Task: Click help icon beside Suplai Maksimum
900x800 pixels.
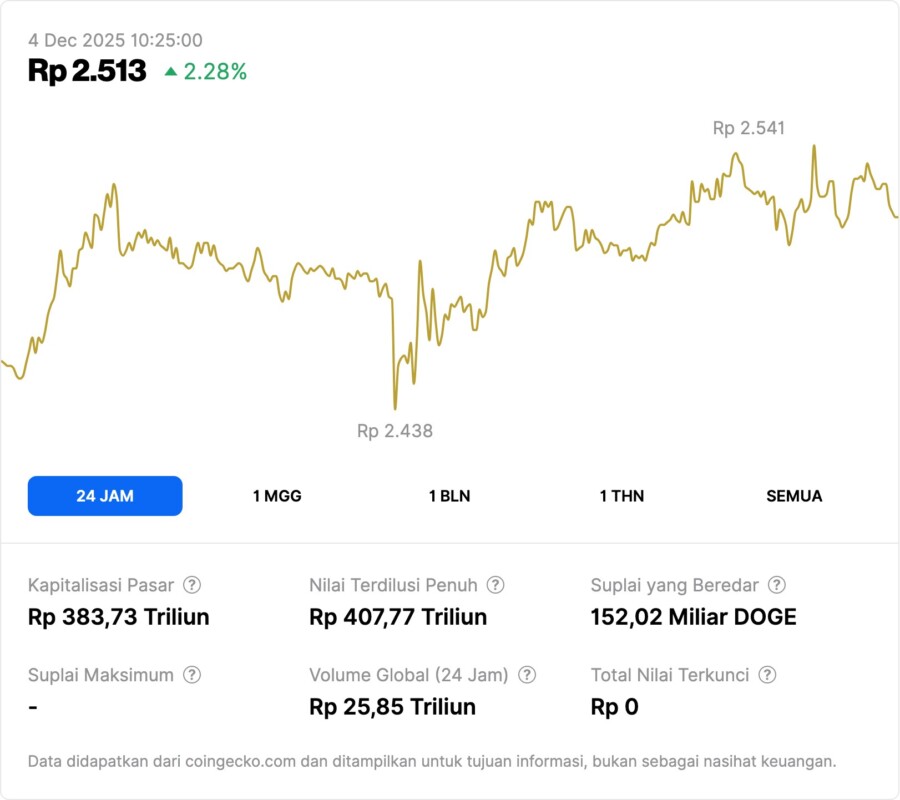Action: 192,675
